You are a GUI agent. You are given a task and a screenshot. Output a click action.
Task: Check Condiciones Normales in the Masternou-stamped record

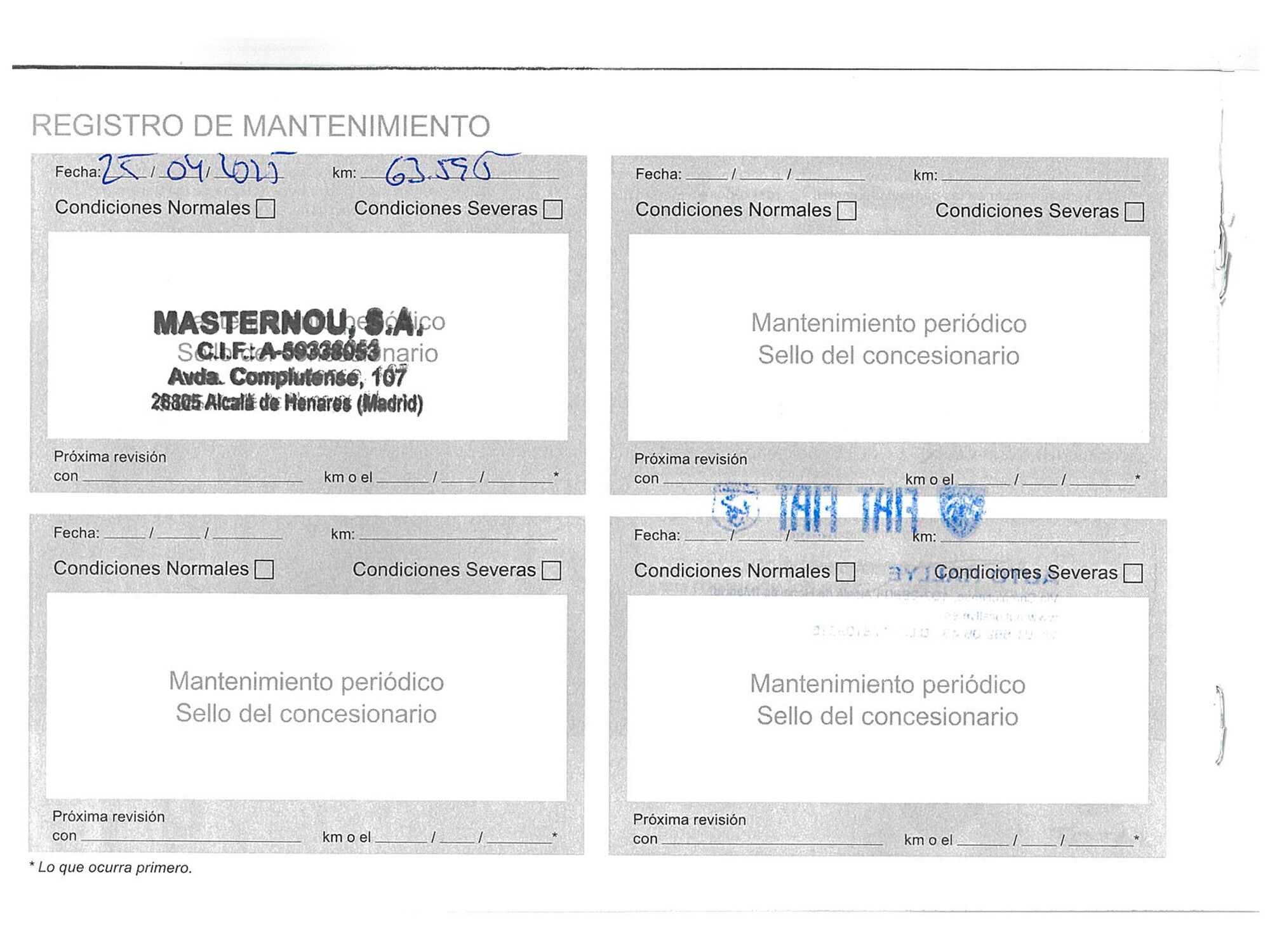(x=265, y=209)
